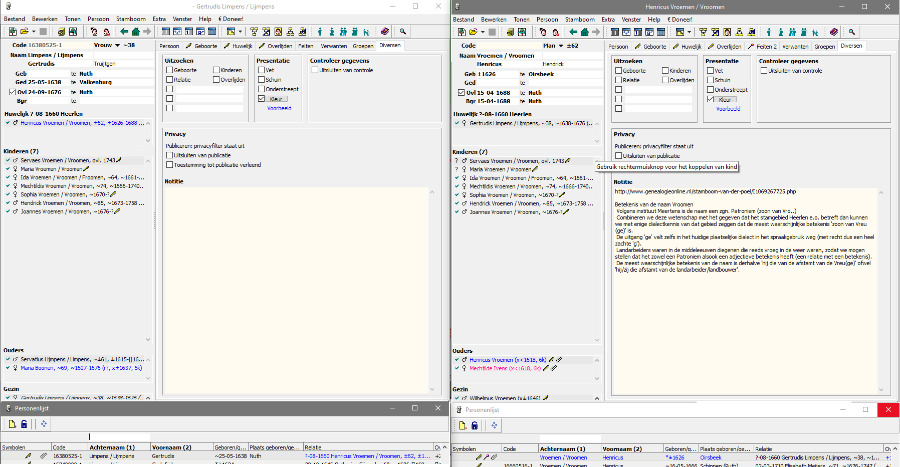Click magnifier search icon in left window toolbar
This screenshot has width=900, height=467.
click(402, 31)
